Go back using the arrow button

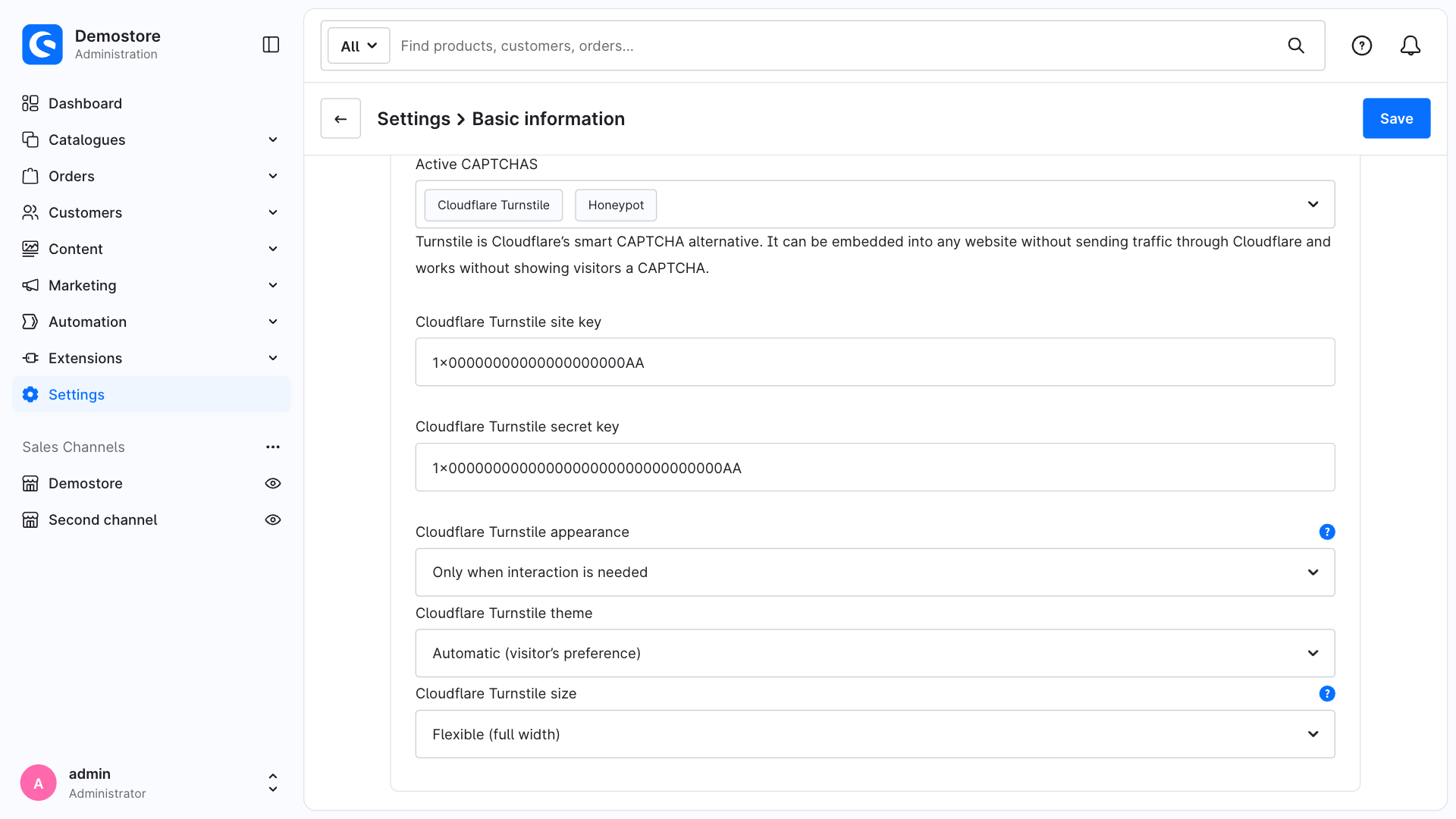(340, 118)
